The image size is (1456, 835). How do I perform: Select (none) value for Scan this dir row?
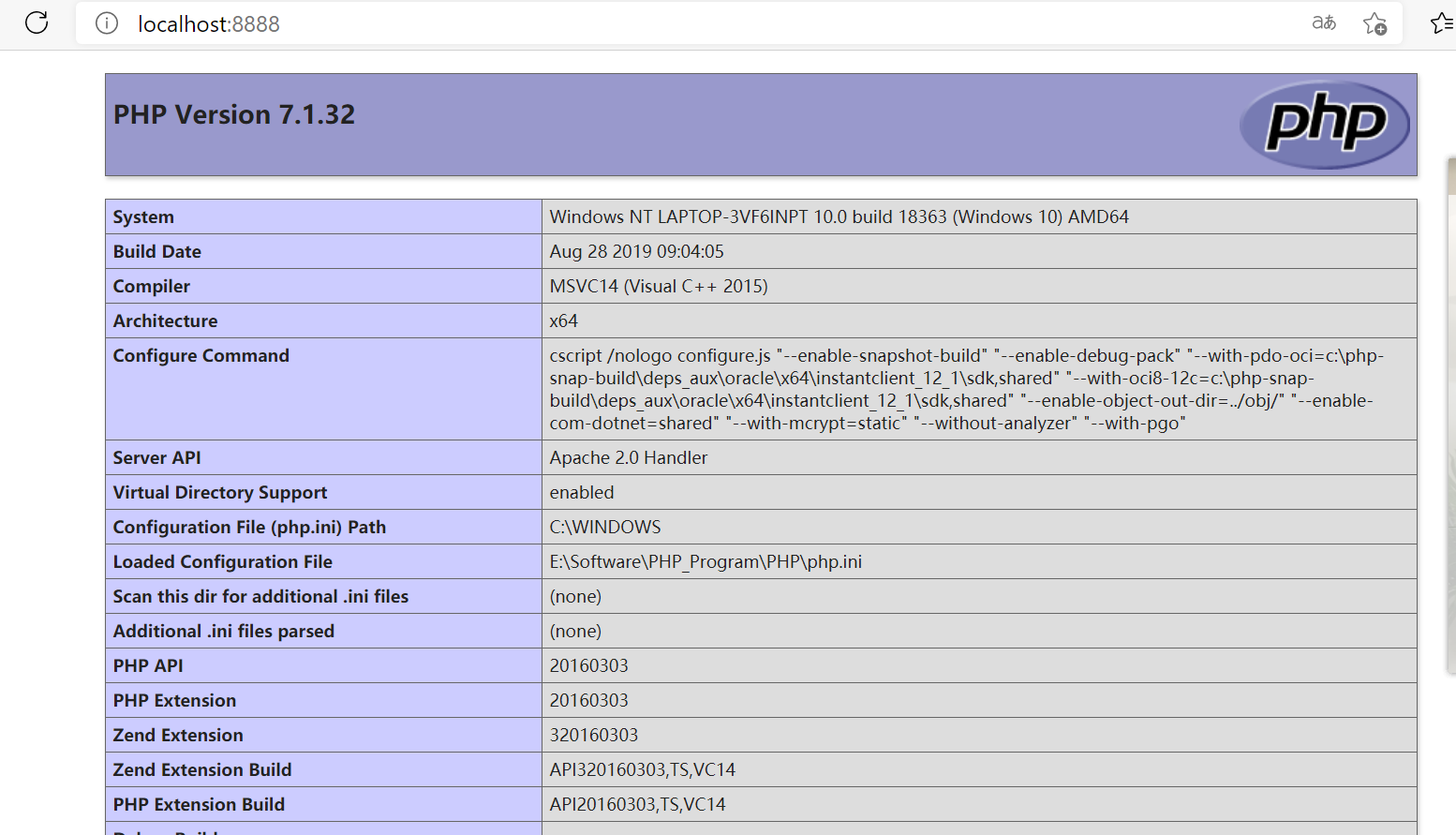click(x=575, y=596)
